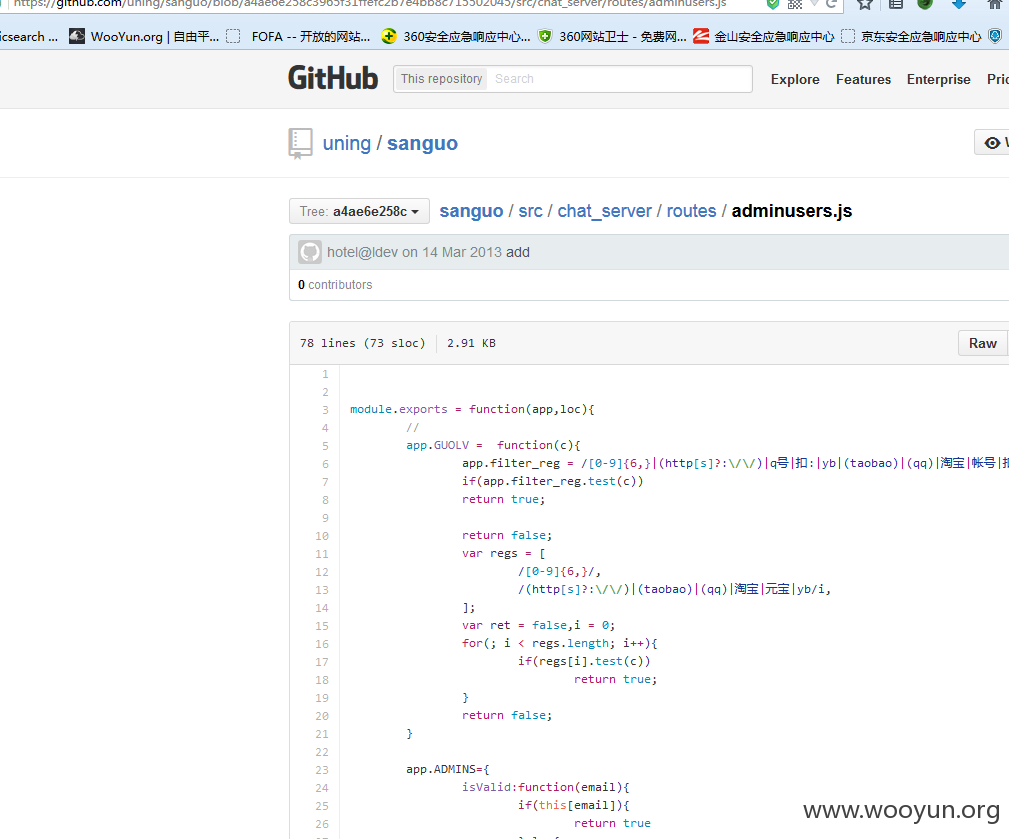Click the green round extension icon

pos(925,4)
